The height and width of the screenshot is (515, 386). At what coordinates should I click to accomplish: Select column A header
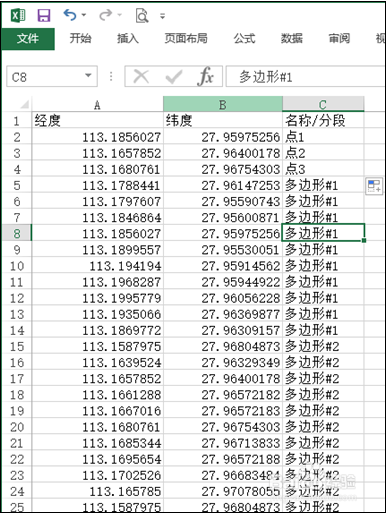click(x=97, y=104)
